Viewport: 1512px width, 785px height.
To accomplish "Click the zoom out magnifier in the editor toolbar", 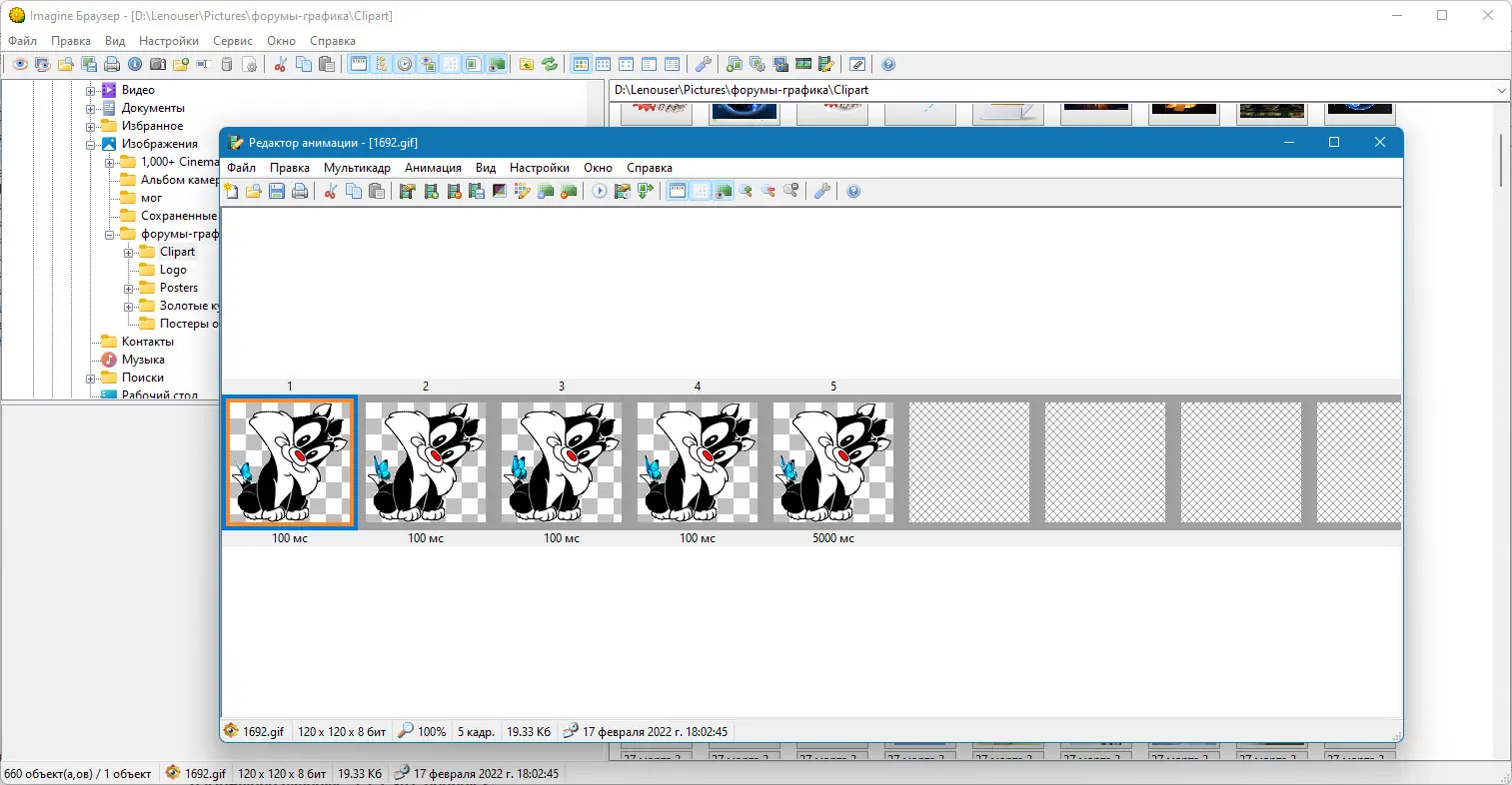I will 768,191.
